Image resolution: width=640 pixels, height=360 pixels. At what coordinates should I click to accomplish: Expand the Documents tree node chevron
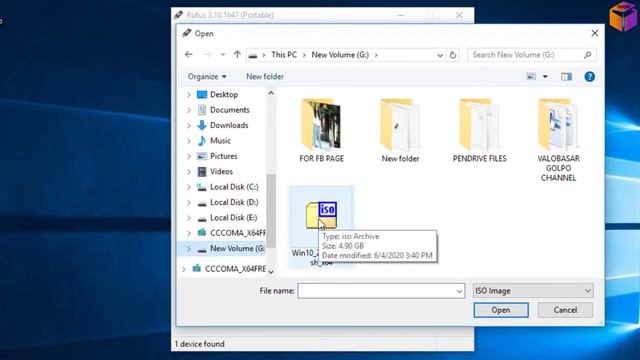[x=189, y=110]
